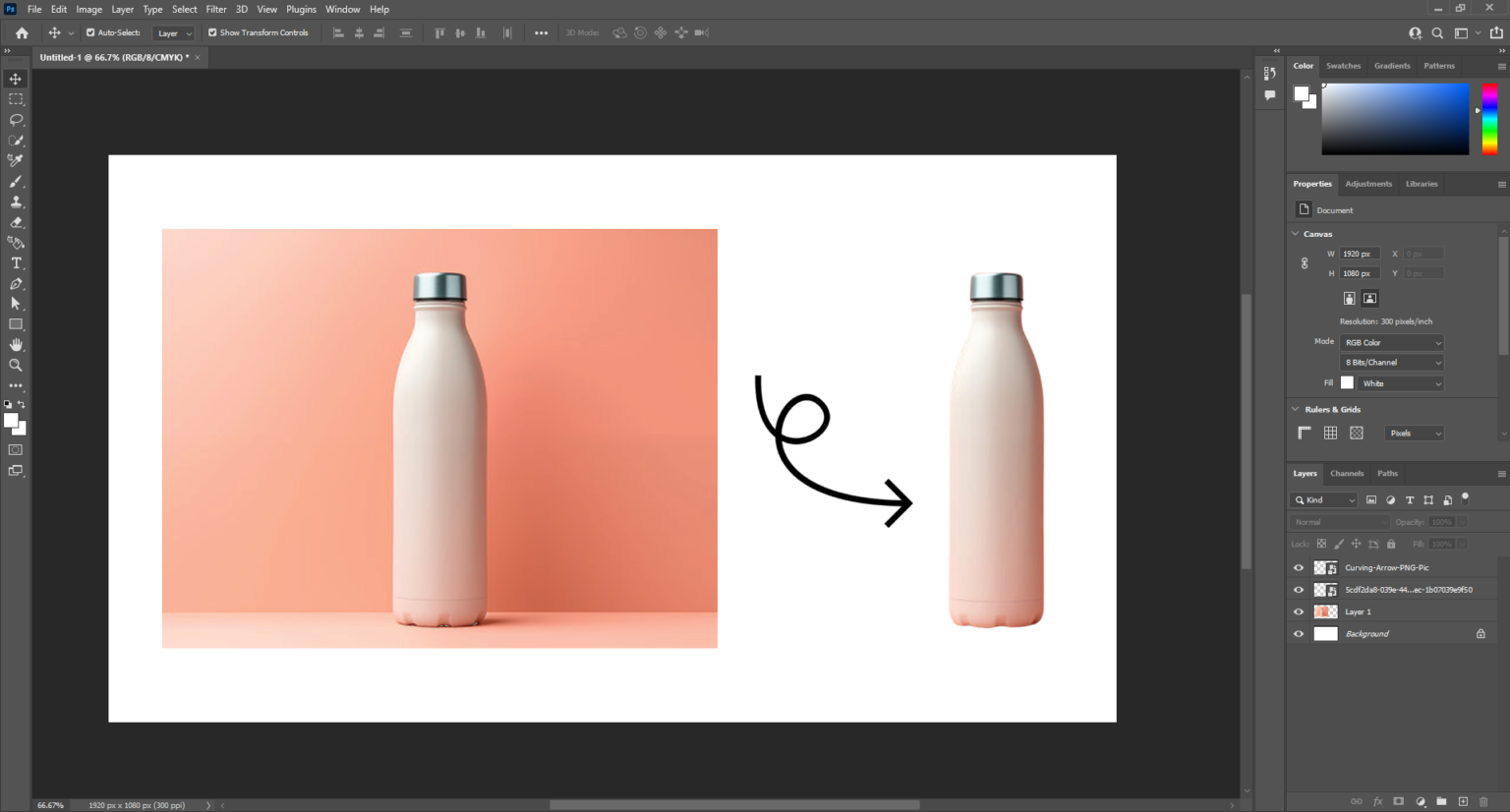1510x812 pixels.
Task: Click the canvas width input field
Action: pos(1360,253)
